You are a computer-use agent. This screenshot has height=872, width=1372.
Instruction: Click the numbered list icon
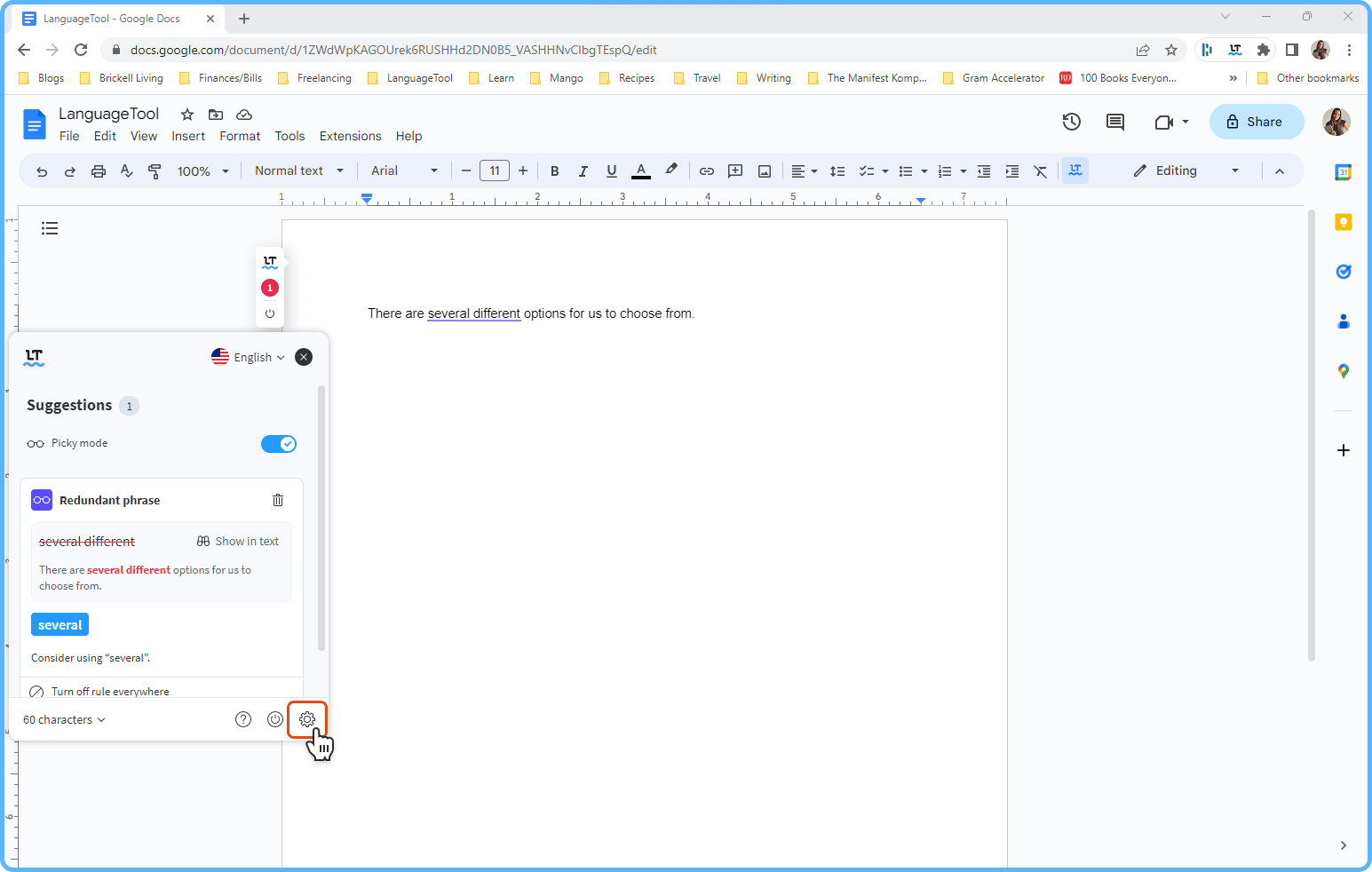pyautogui.click(x=945, y=171)
